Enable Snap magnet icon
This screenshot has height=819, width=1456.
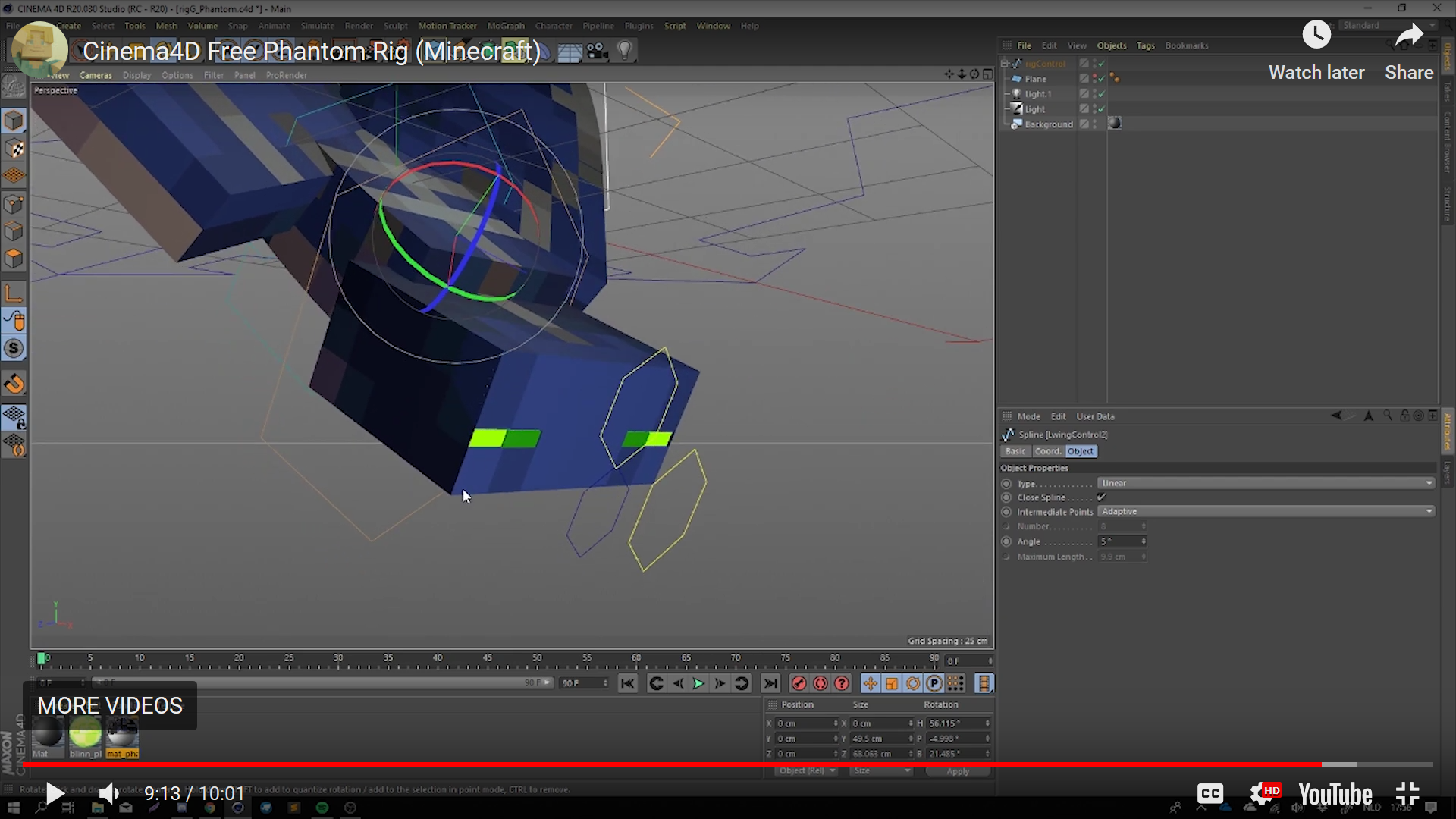pyautogui.click(x=14, y=384)
